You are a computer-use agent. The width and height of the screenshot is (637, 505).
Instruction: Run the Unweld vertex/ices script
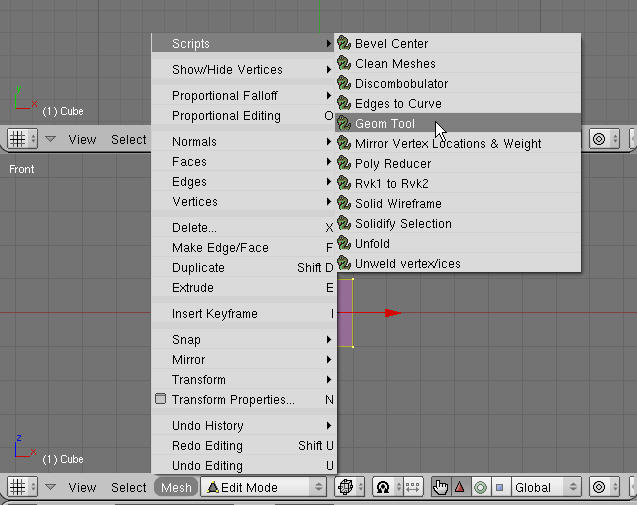click(x=458, y=263)
